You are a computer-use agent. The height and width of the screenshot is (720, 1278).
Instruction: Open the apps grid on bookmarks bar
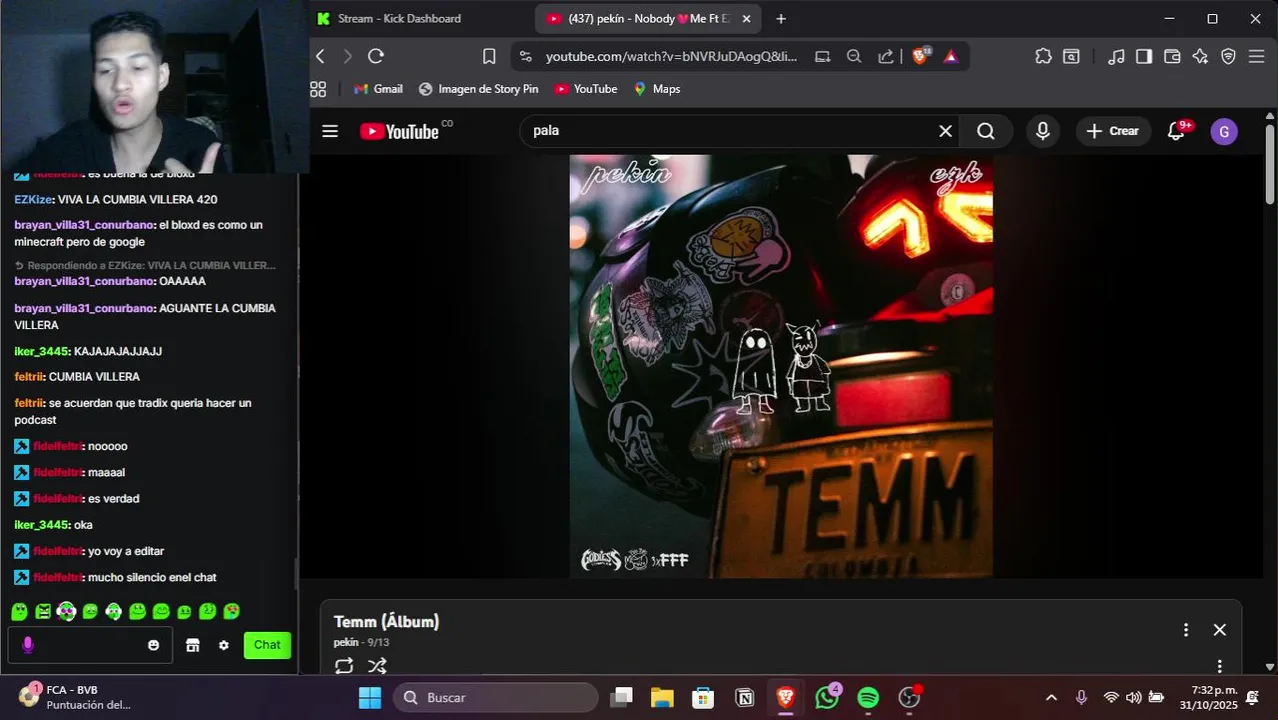click(318, 89)
